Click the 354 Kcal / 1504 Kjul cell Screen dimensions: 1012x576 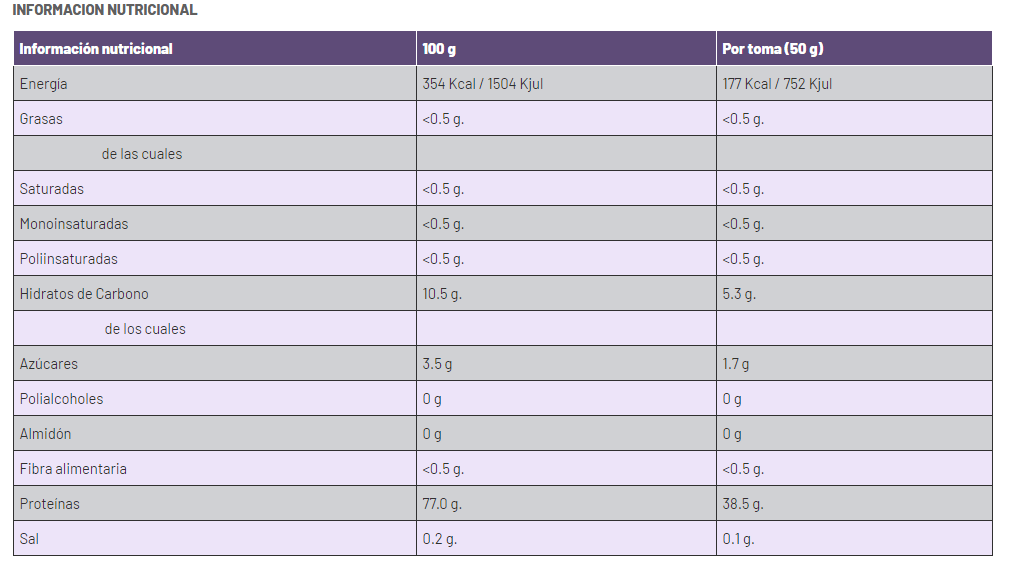(483, 84)
